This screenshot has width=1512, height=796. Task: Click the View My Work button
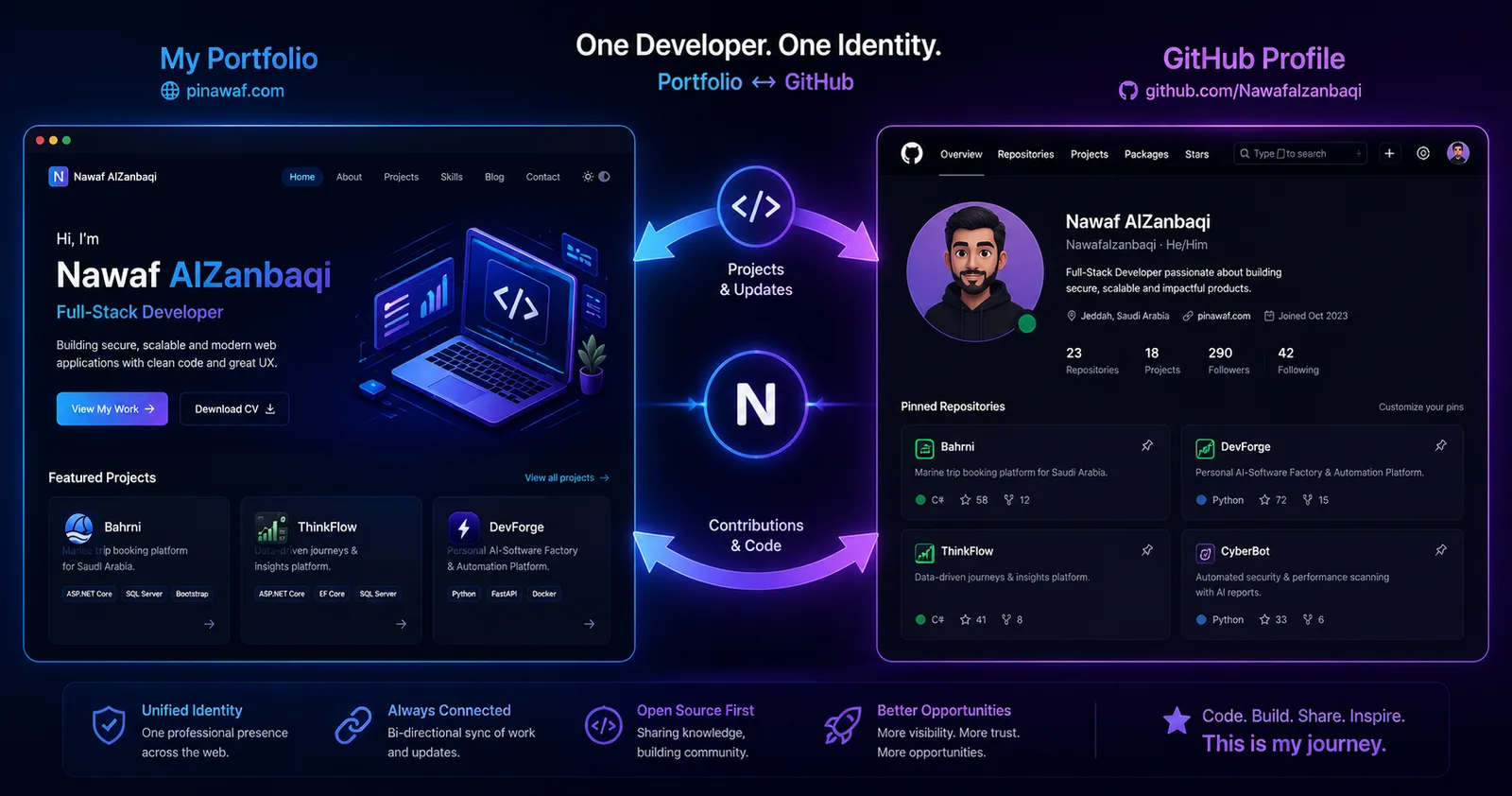pos(112,409)
